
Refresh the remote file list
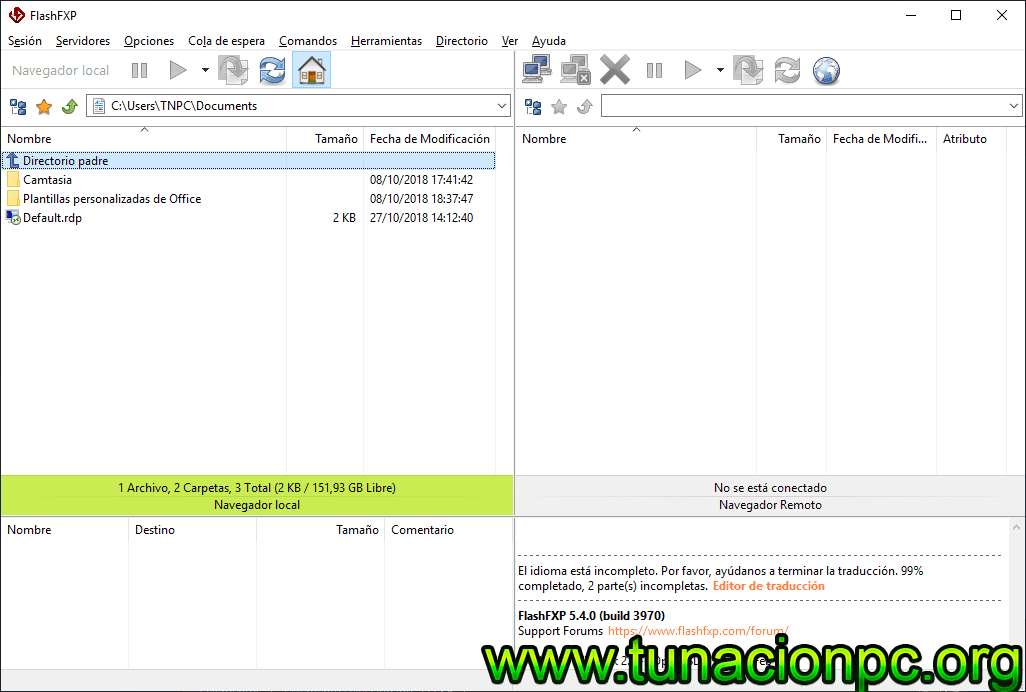click(787, 70)
